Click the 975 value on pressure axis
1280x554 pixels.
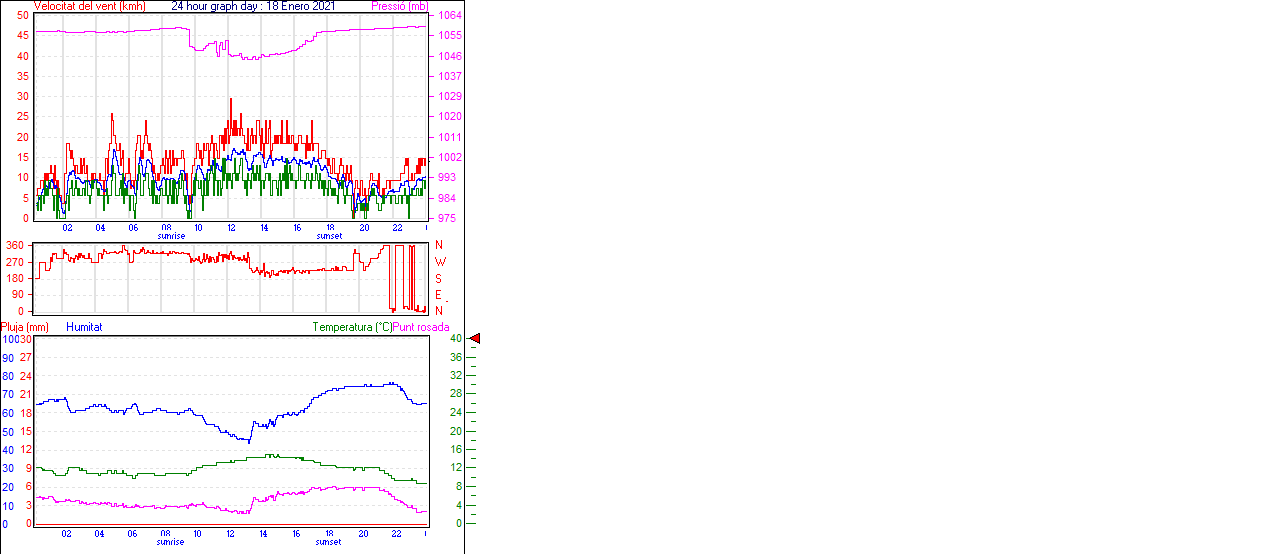tap(446, 218)
